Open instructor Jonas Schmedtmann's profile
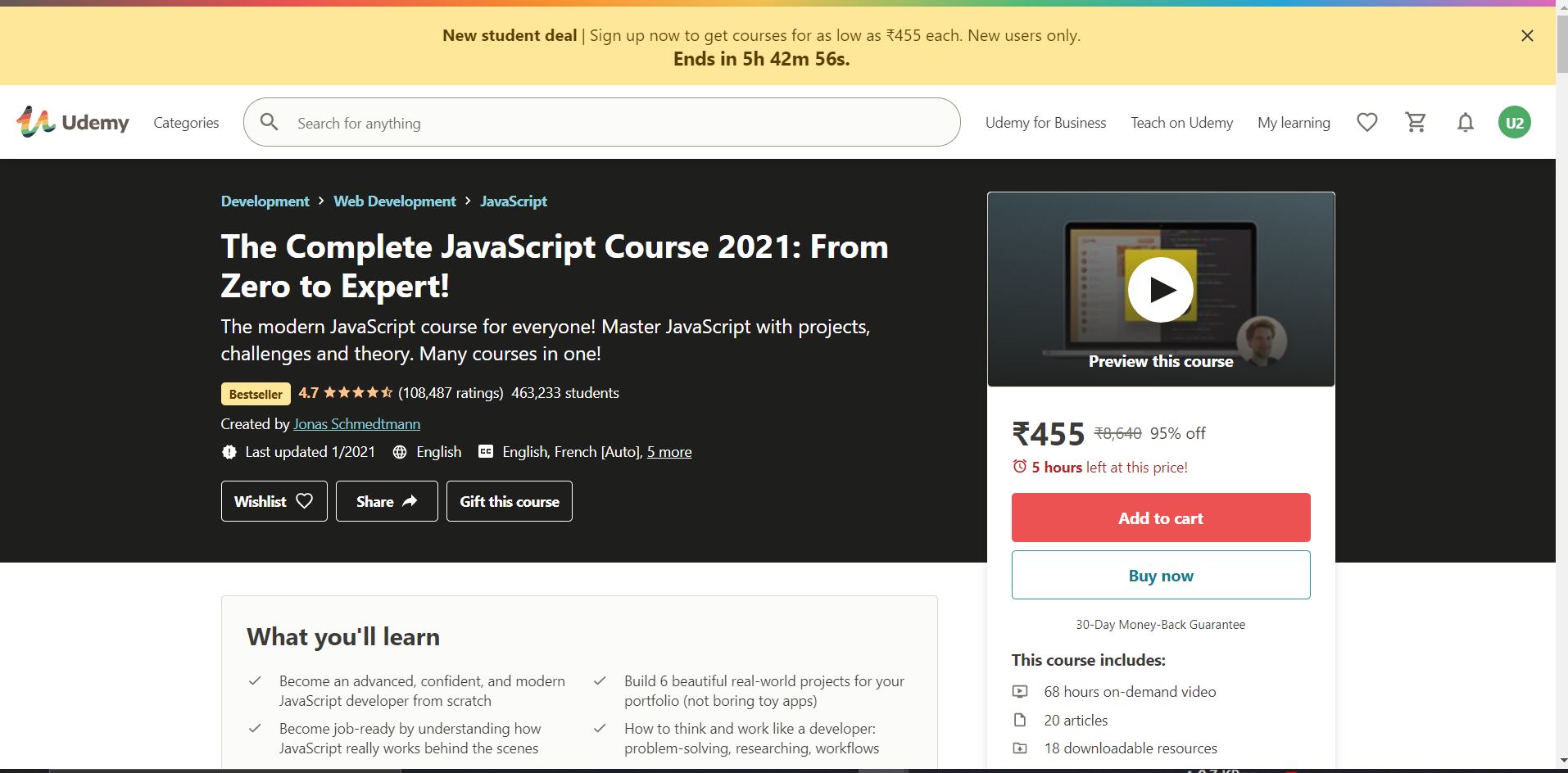The image size is (1568, 773). point(356,424)
